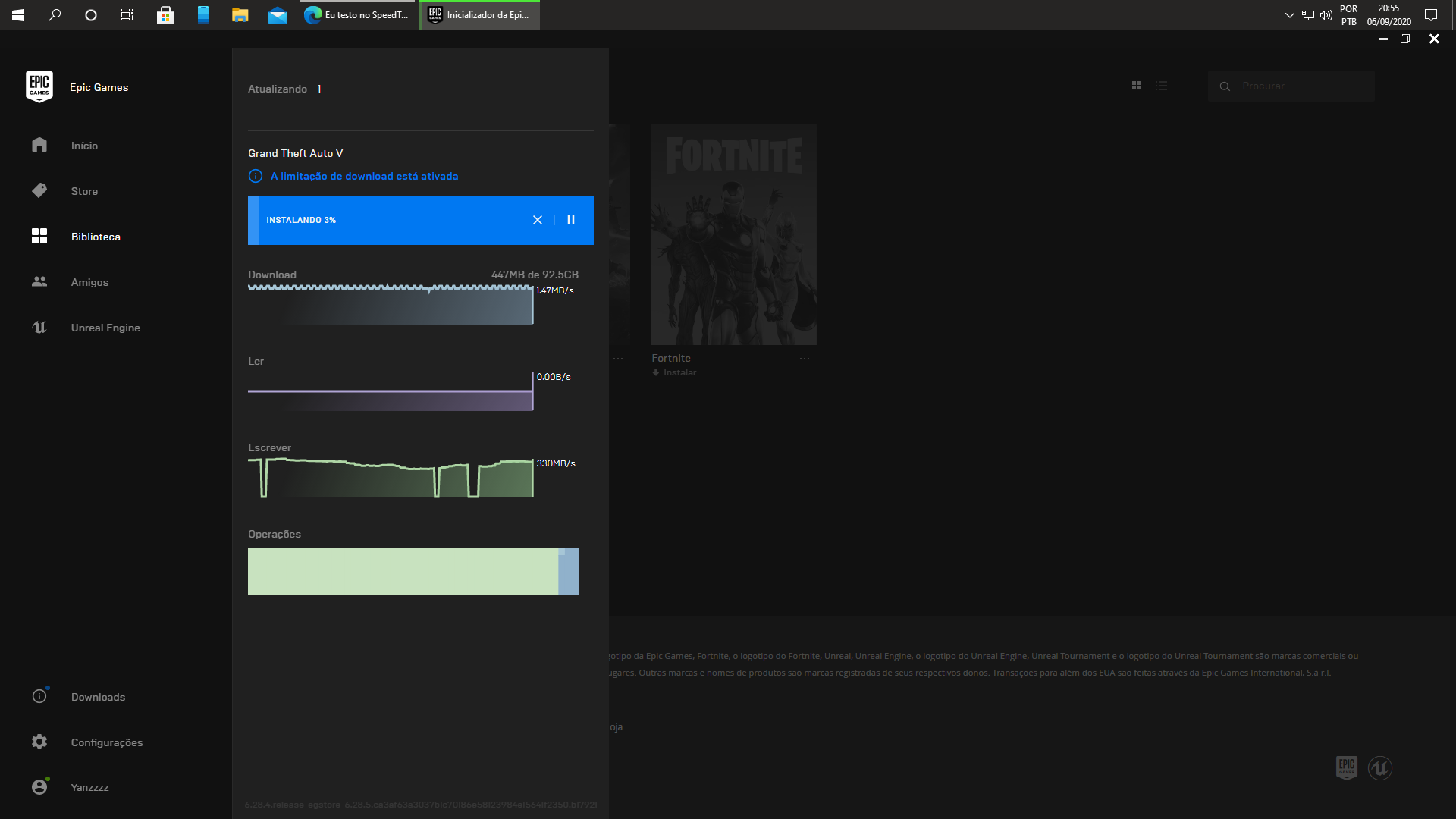Click the Biblioteca grid icon

39,236
